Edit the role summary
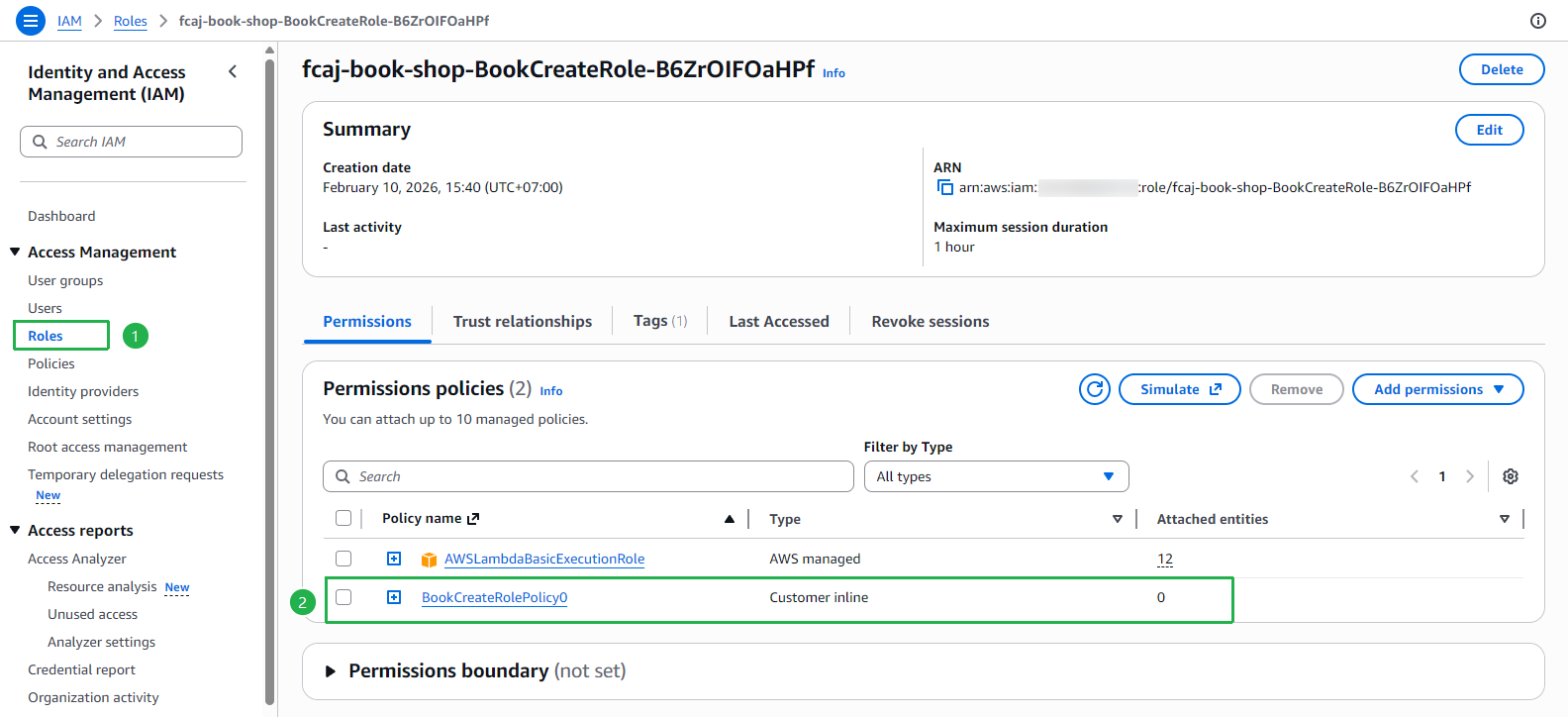This screenshot has height=717, width=1568. [x=1490, y=130]
